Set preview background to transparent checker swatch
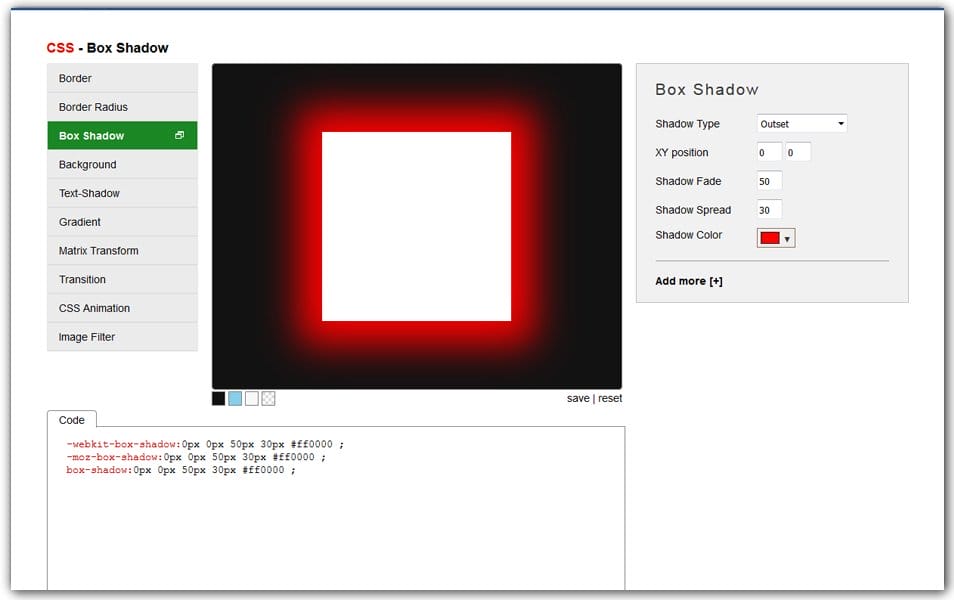 (x=269, y=398)
